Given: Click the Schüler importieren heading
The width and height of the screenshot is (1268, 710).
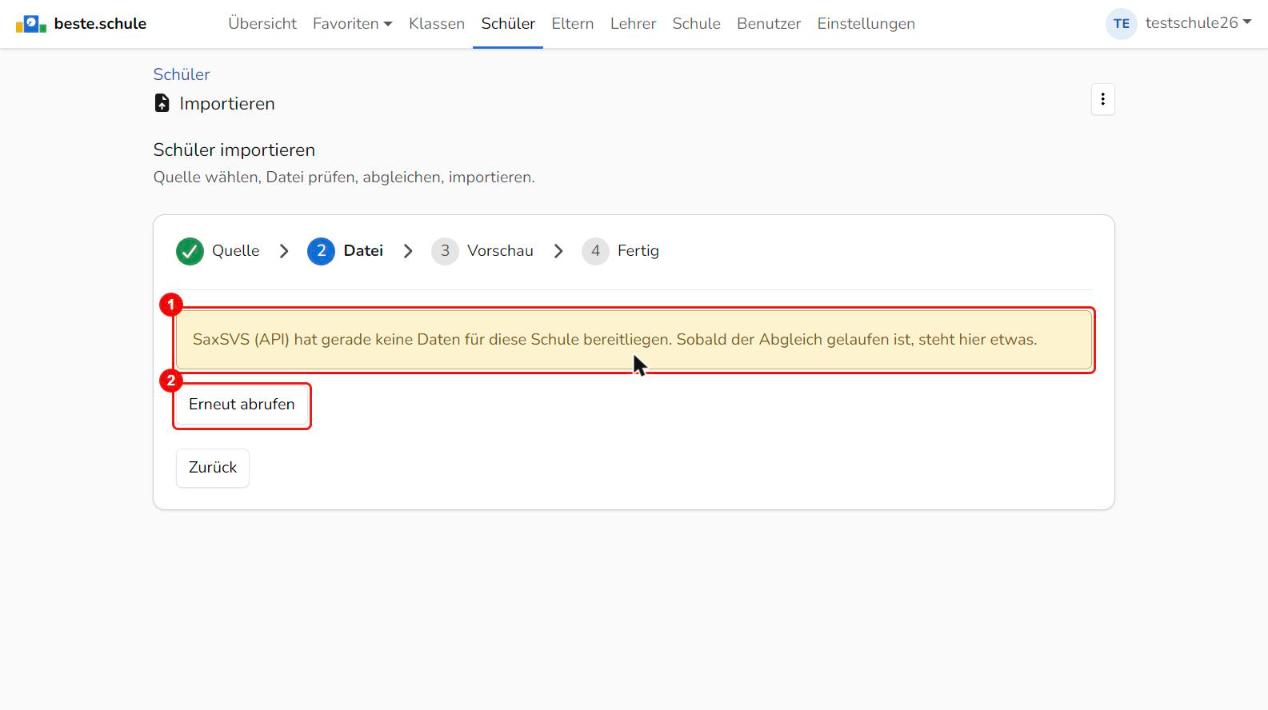Looking at the screenshot, I should (234, 150).
